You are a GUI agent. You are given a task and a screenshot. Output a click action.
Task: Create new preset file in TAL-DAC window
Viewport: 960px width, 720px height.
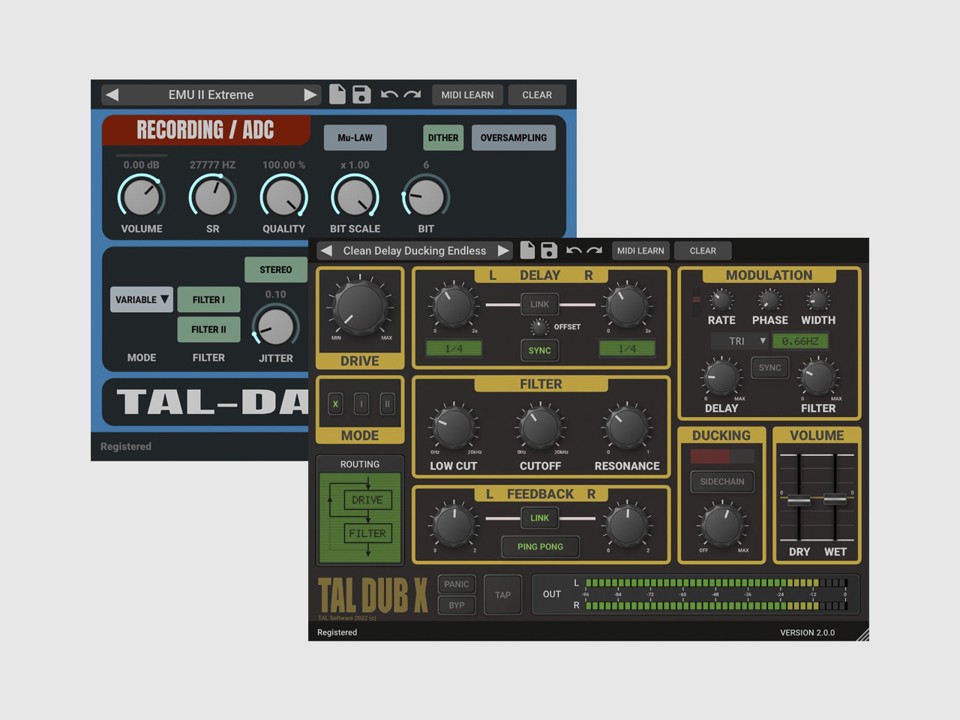pos(337,94)
